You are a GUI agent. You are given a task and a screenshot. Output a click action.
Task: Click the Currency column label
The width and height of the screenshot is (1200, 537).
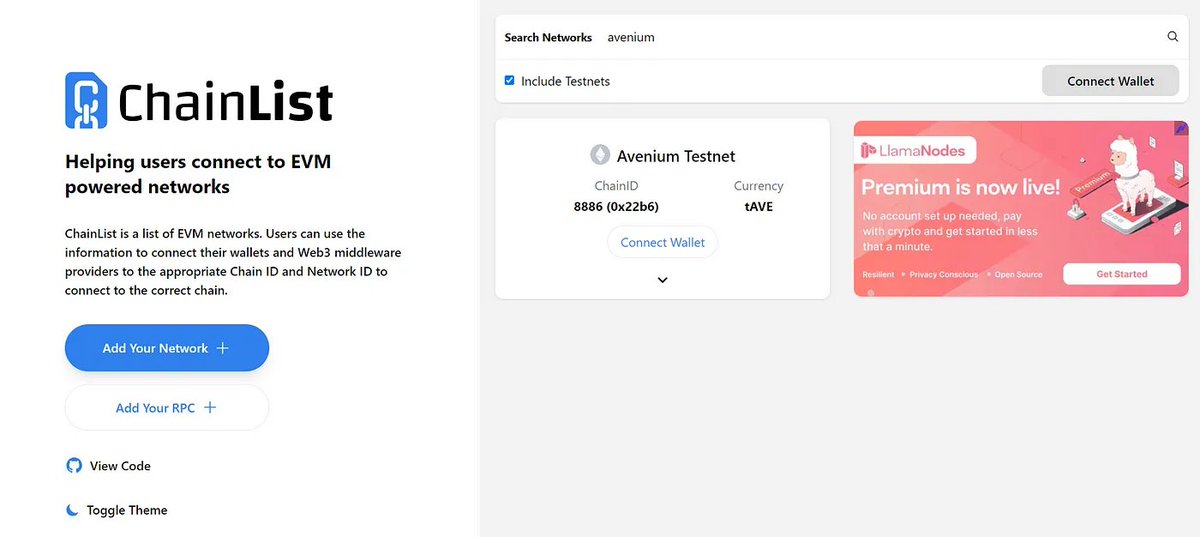(x=759, y=186)
